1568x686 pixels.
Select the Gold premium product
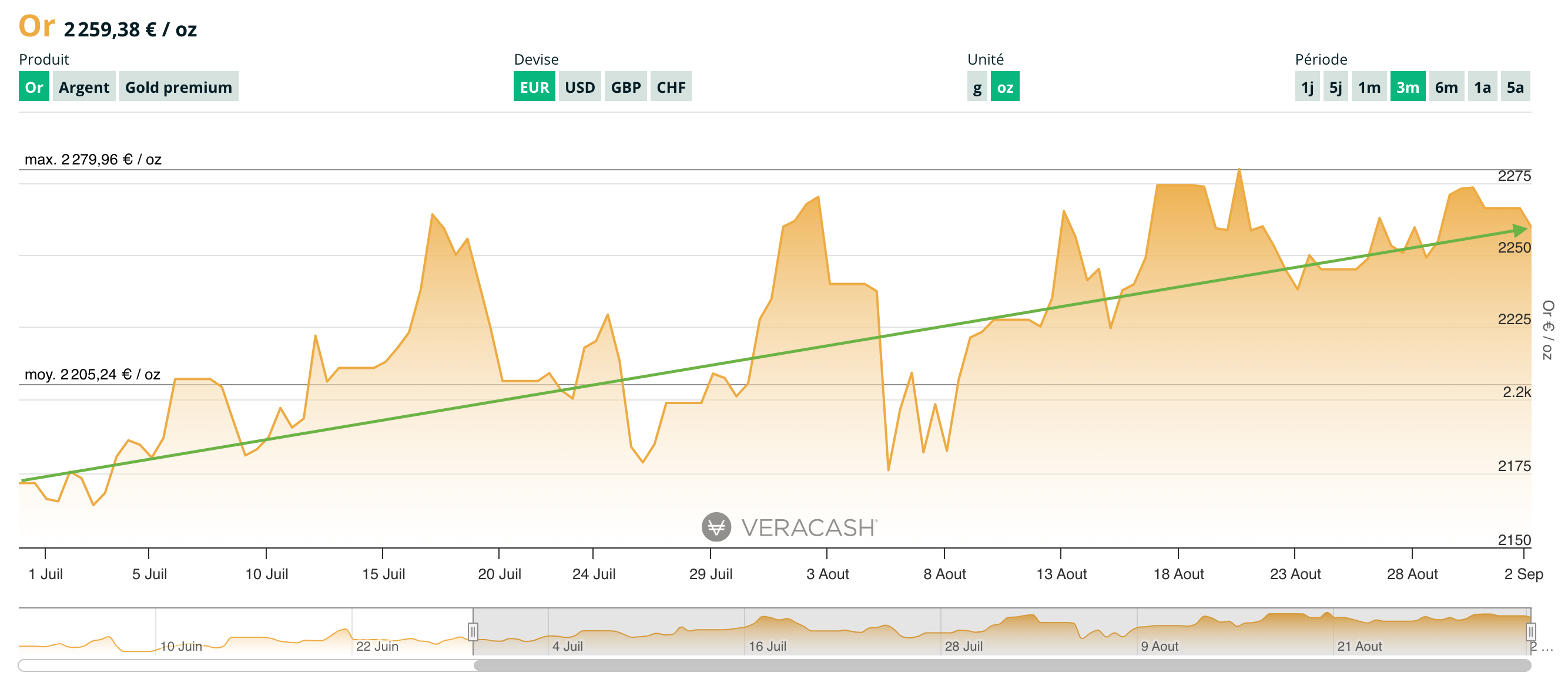[178, 87]
